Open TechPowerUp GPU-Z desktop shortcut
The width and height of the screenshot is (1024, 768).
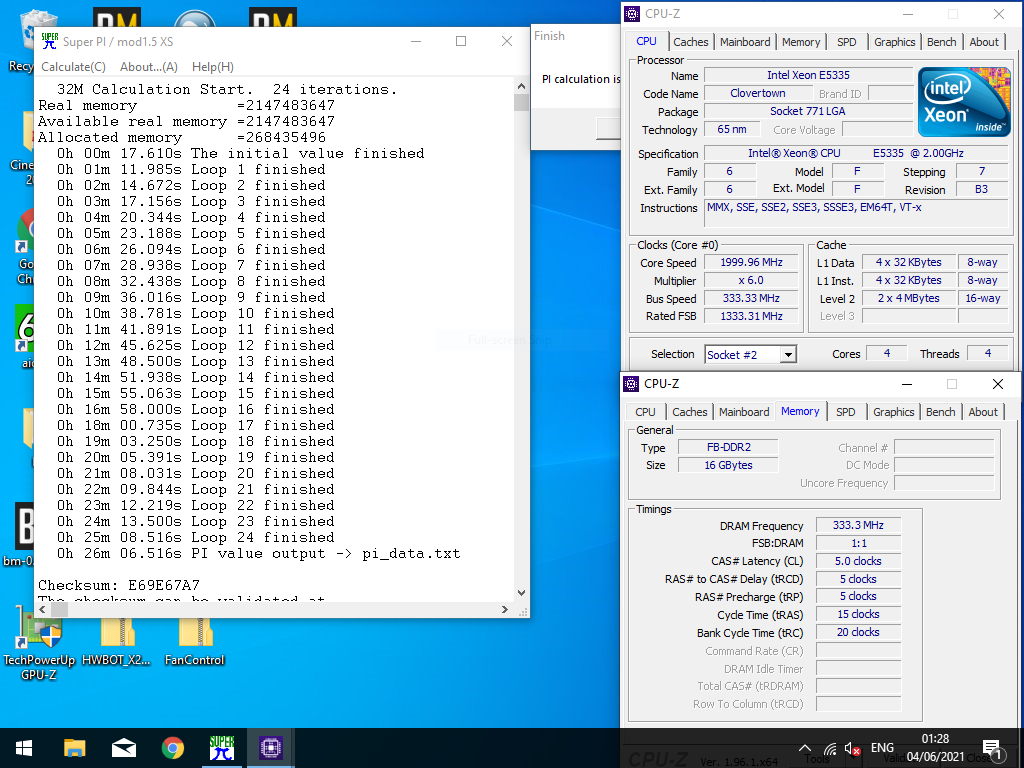[39, 643]
